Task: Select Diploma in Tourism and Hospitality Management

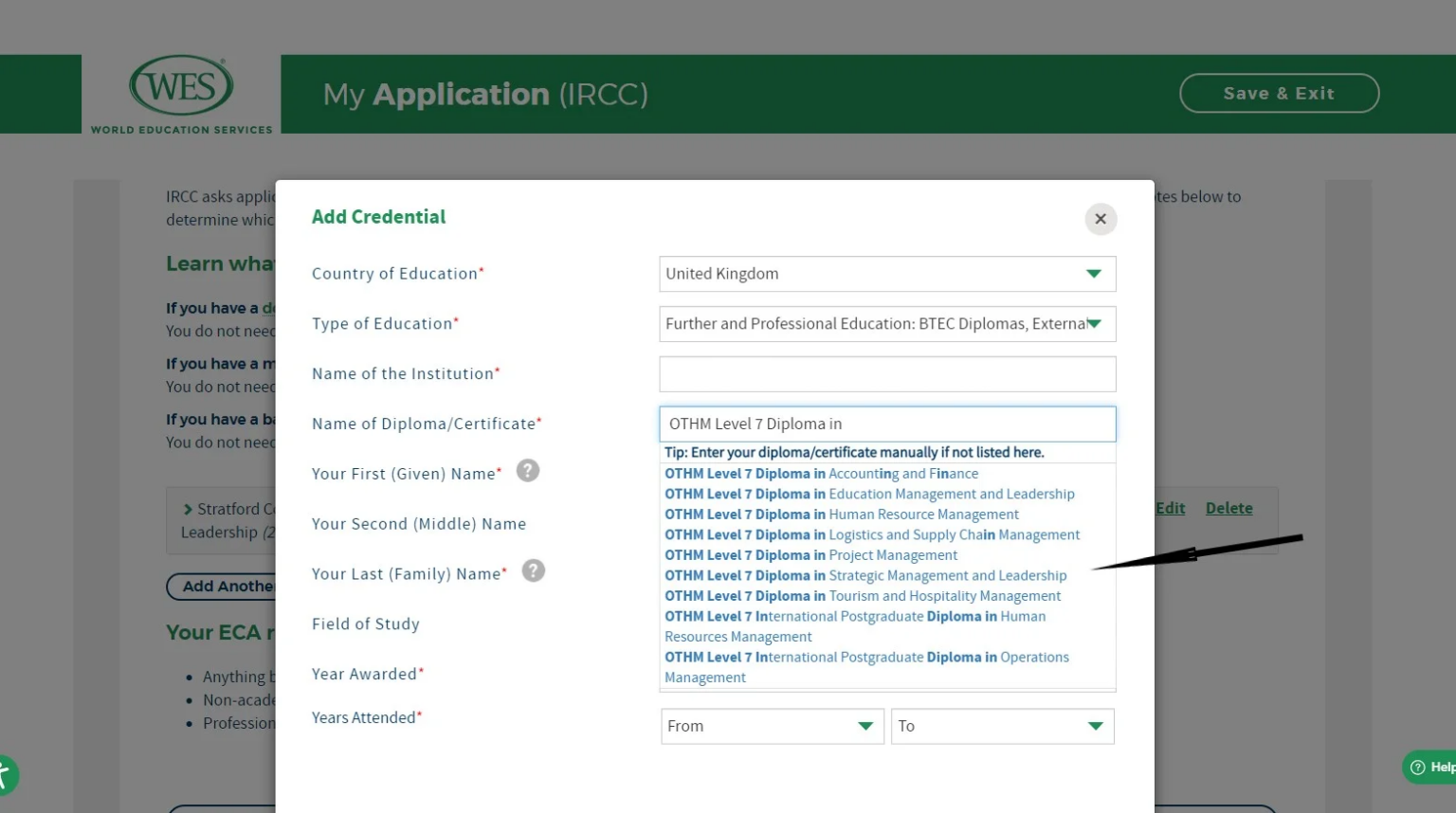Action: coord(863,596)
